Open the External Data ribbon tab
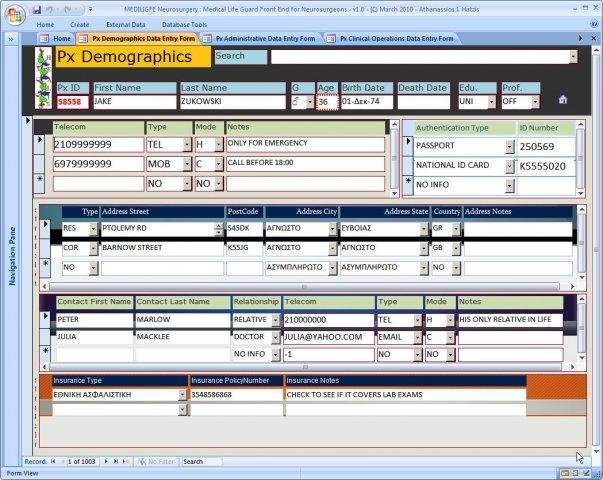 tap(125, 24)
